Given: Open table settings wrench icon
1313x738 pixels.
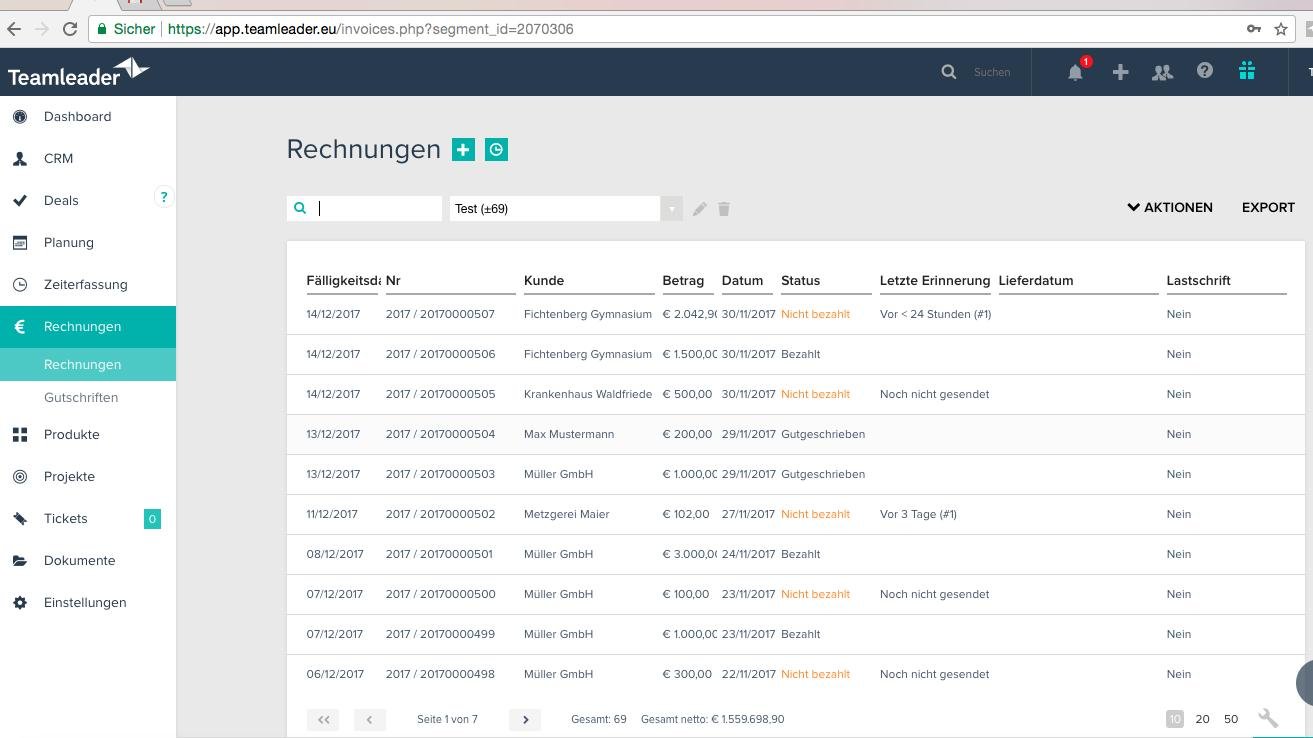Looking at the screenshot, I should [1268, 718].
